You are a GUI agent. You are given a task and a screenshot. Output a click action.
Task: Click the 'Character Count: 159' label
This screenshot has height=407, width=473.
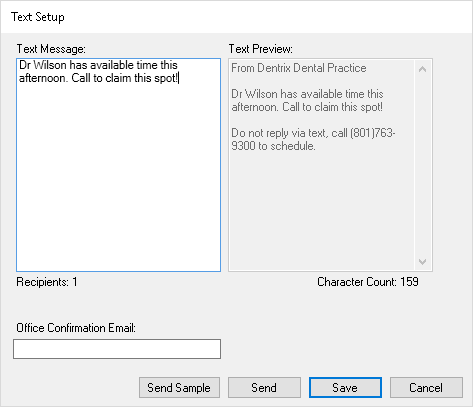[x=368, y=282]
